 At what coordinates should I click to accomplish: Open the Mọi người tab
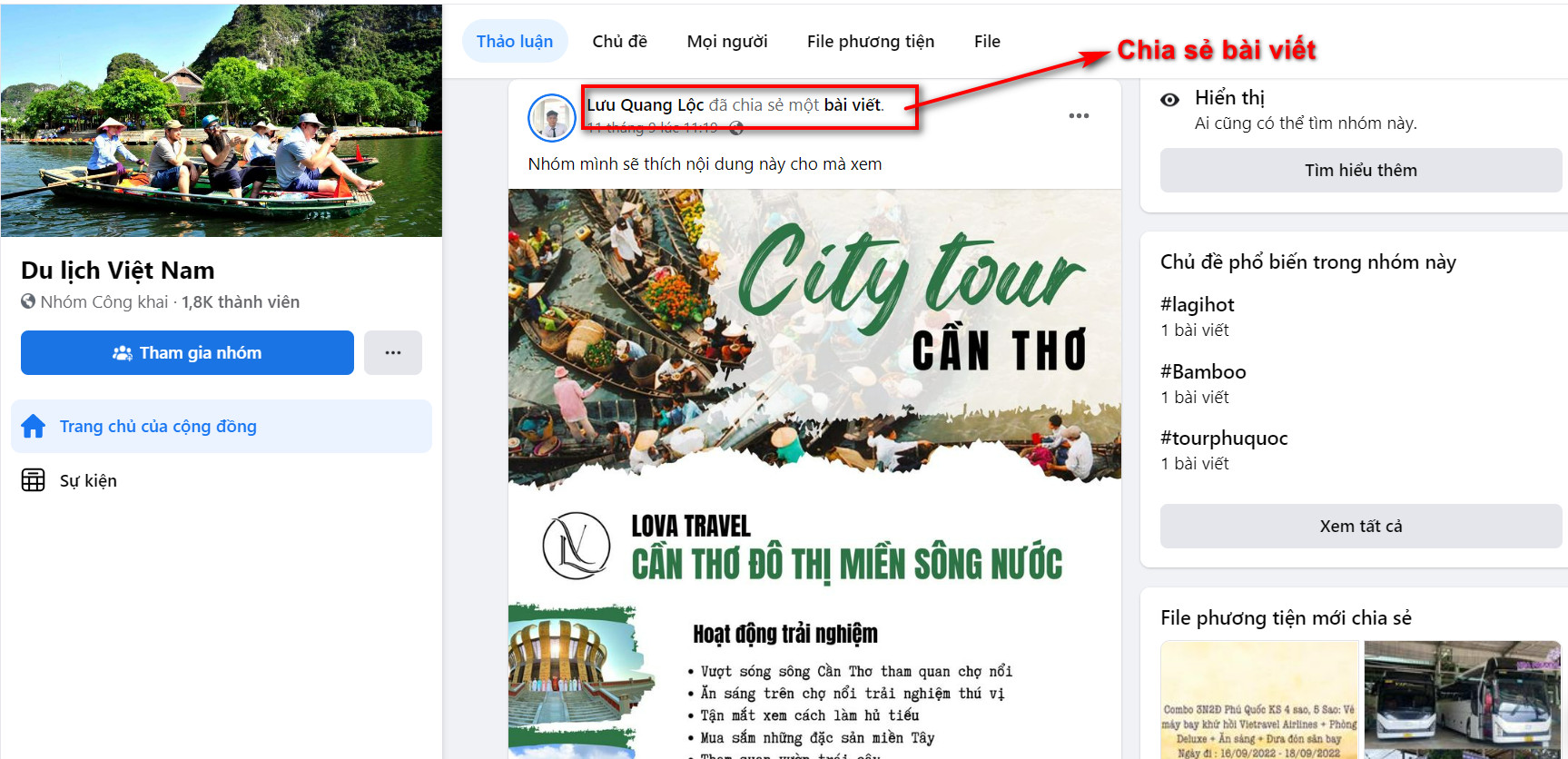click(727, 42)
